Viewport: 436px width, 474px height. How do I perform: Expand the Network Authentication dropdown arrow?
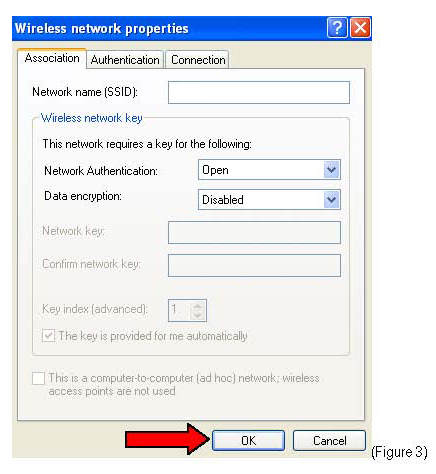pos(331,170)
